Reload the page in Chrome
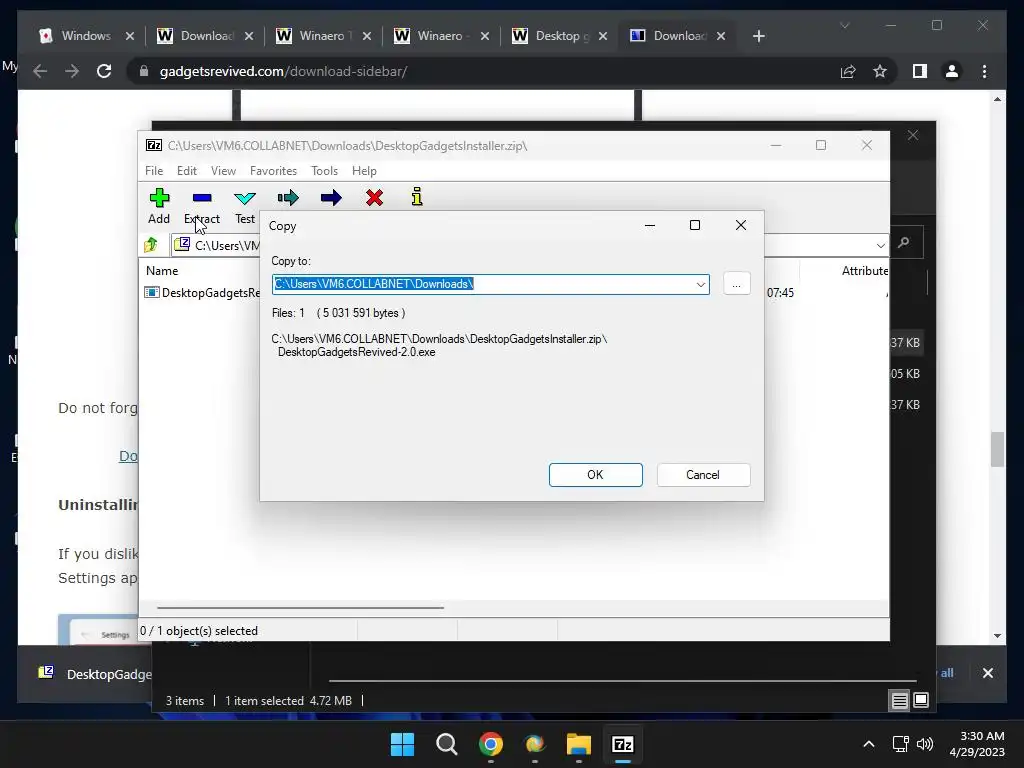The width and height of the screenshot is (1024, 768). 104,71
